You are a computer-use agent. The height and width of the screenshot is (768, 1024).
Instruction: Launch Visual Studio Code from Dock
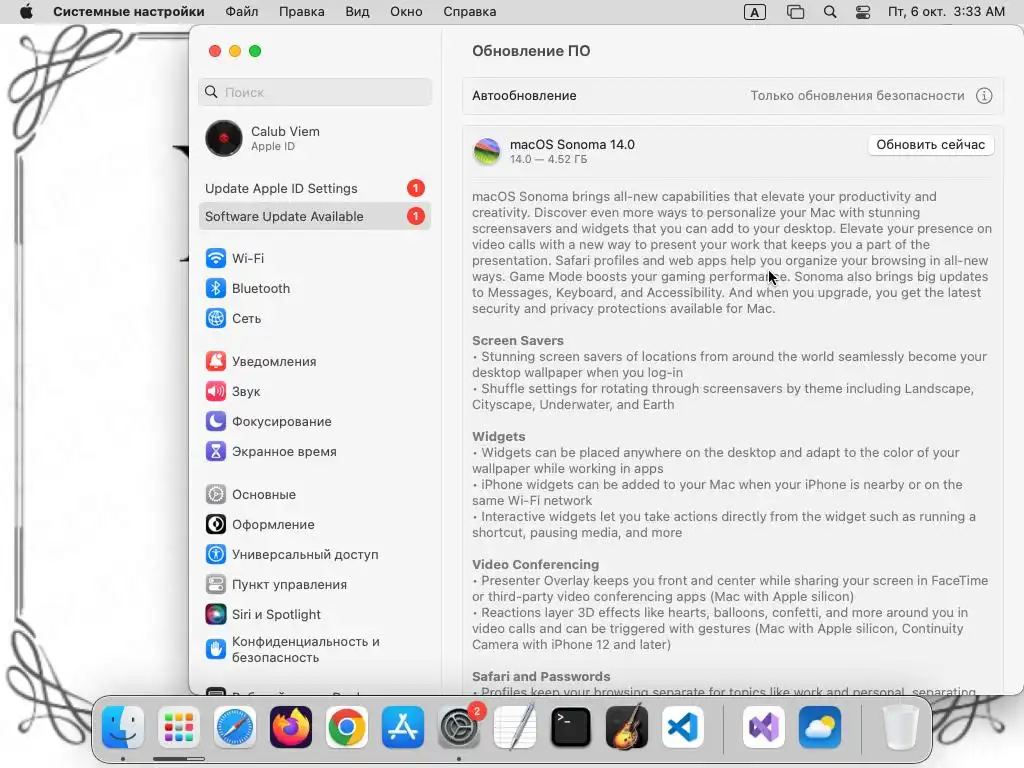(x=682, y=727)
